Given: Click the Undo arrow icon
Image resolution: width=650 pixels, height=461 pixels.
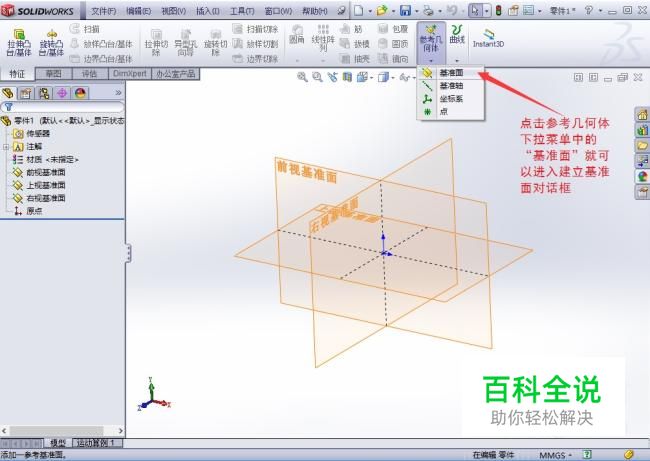Looking at the screenshot, I should tap(452, 11).
